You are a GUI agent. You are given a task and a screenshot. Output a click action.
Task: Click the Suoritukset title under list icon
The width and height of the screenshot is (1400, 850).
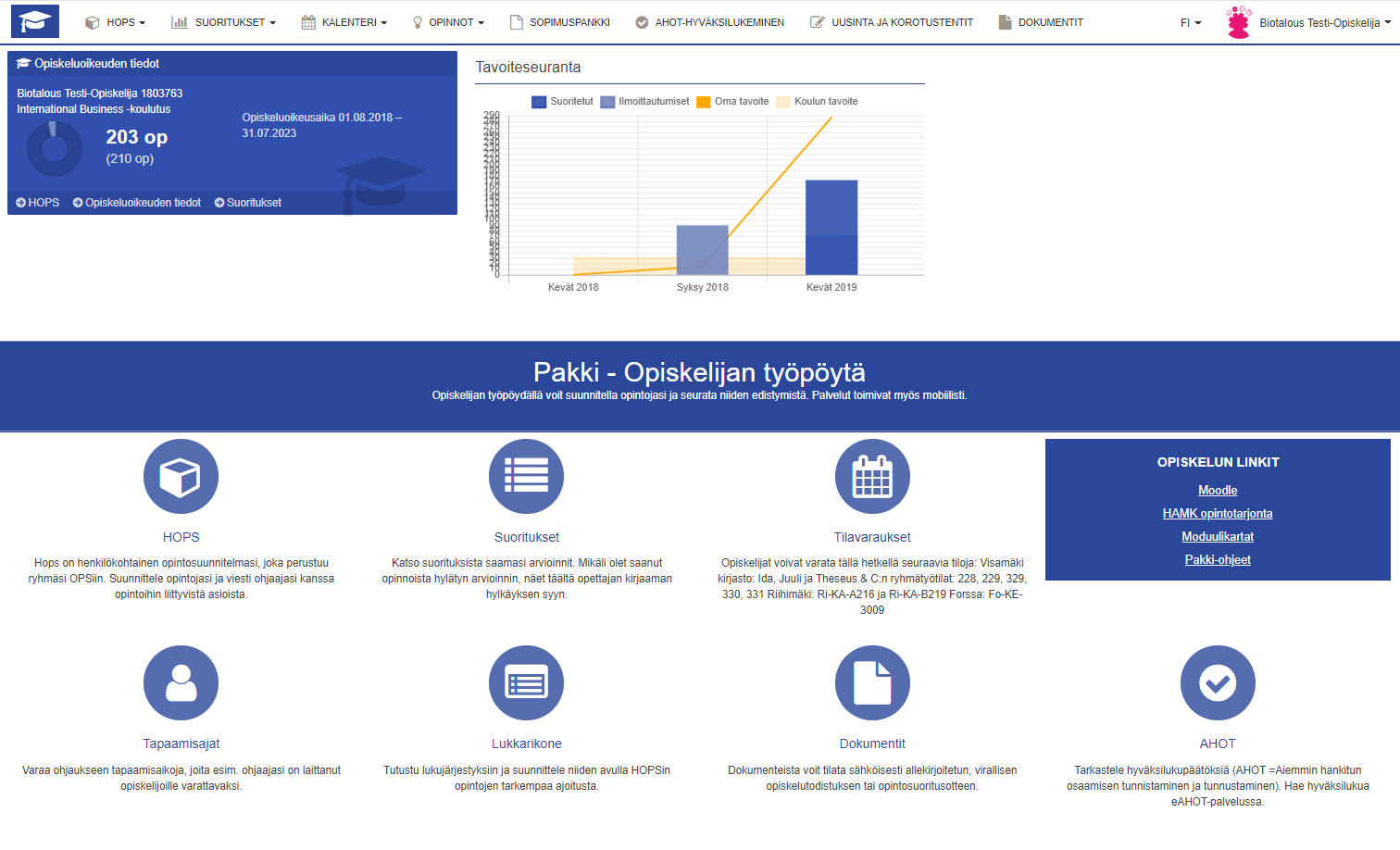[526, 537]
